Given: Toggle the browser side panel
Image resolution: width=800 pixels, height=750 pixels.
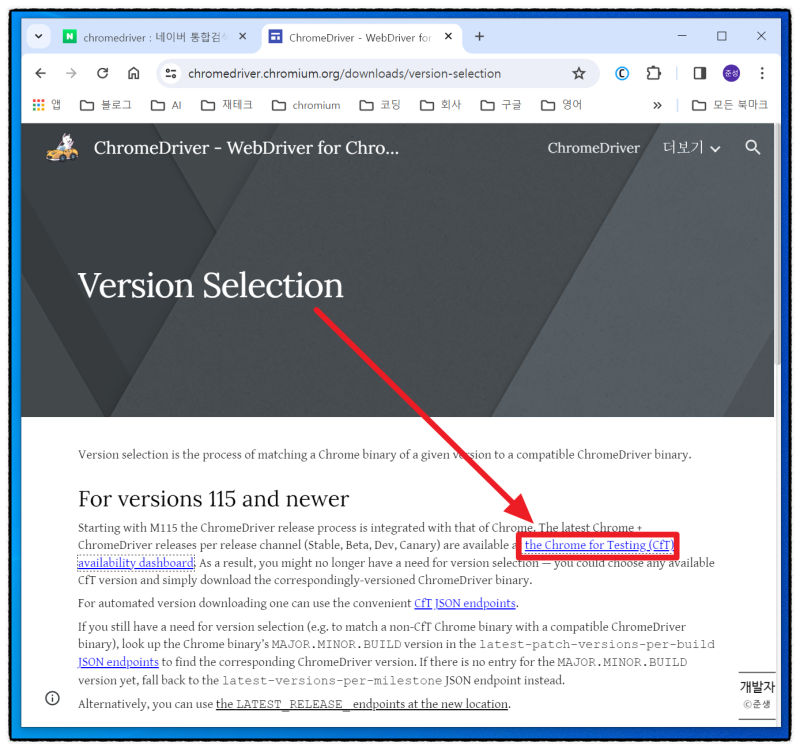Looking at the screenshot, I should coord(700,73).
